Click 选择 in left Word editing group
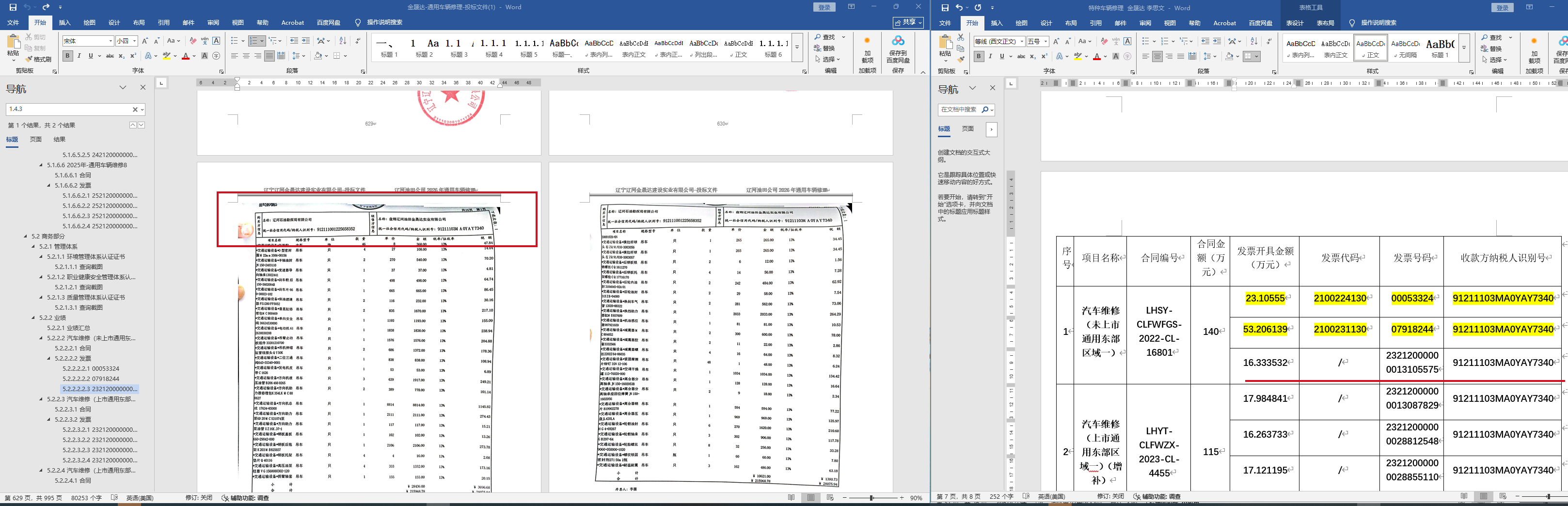 (x=827, y=59)
